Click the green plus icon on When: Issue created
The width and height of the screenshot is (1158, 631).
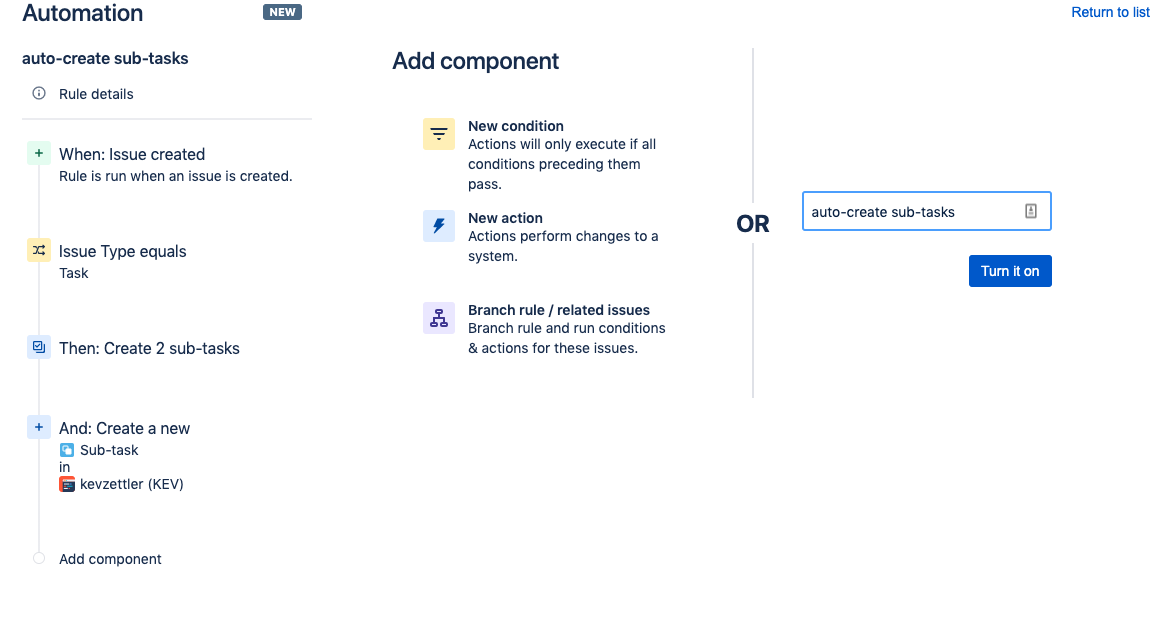point(38,152)
